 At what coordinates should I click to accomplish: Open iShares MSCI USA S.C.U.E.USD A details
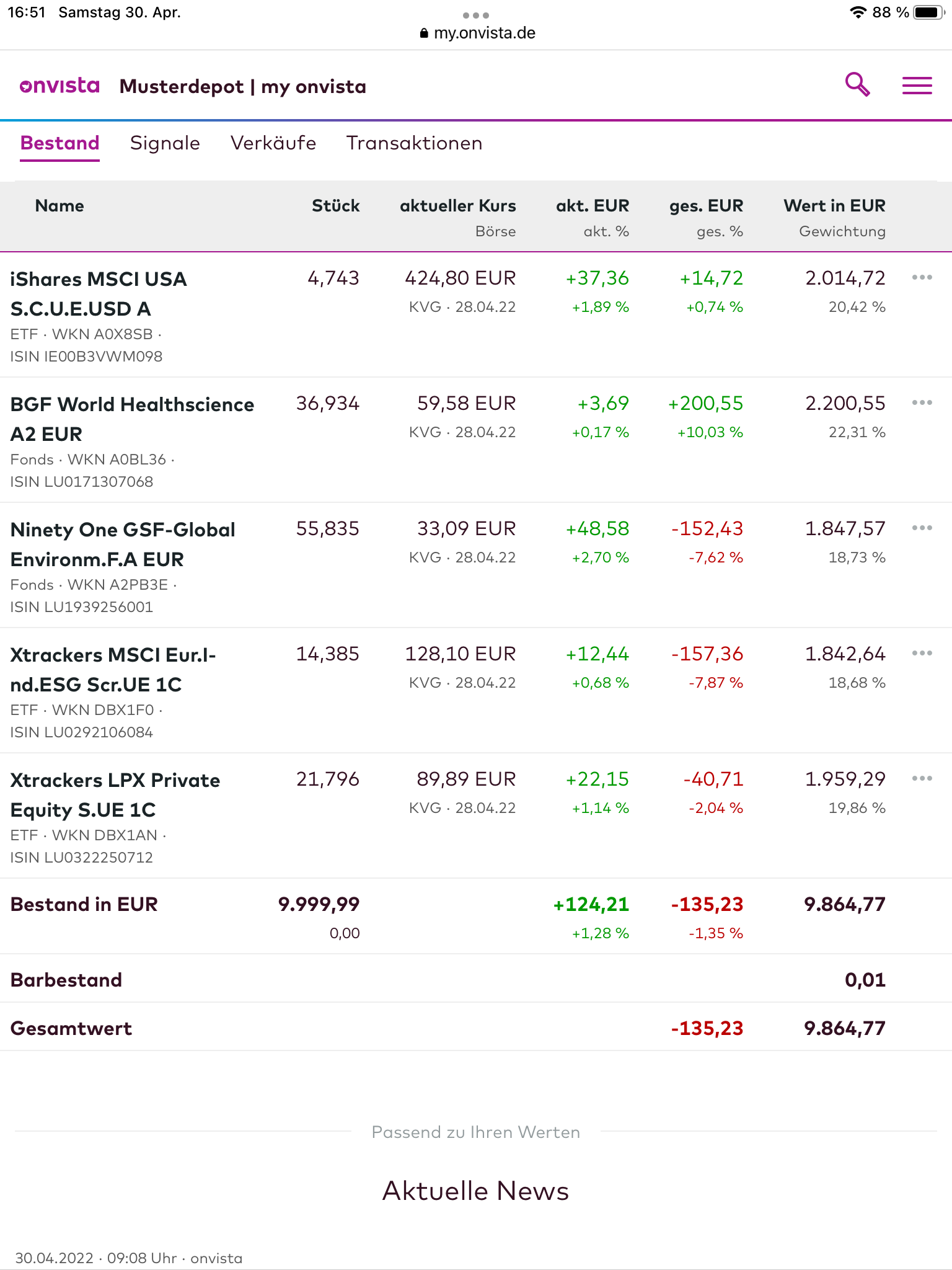click(99, 294)
